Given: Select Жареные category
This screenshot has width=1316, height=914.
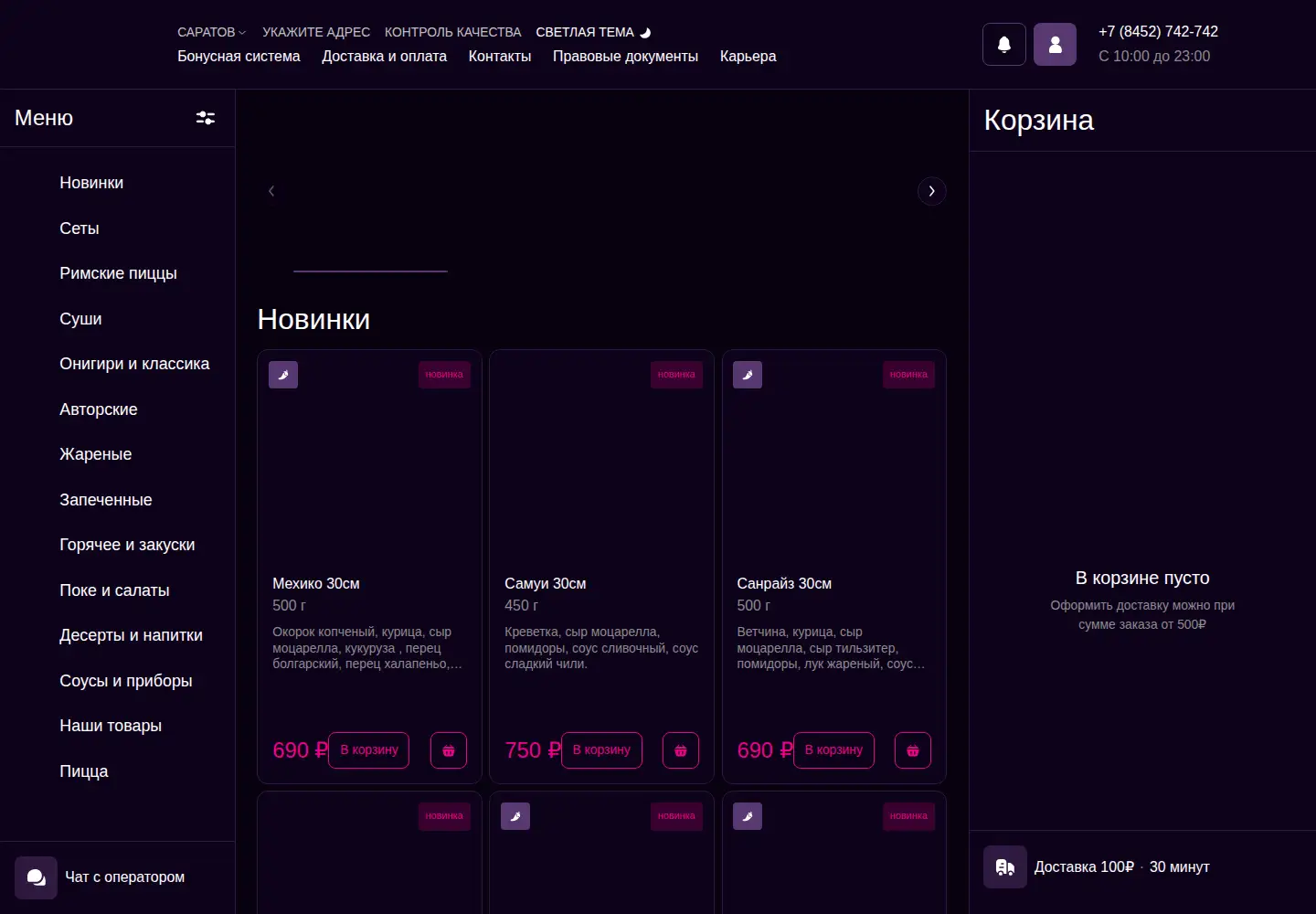Looking at the screenshot, I should pos(95,454).
